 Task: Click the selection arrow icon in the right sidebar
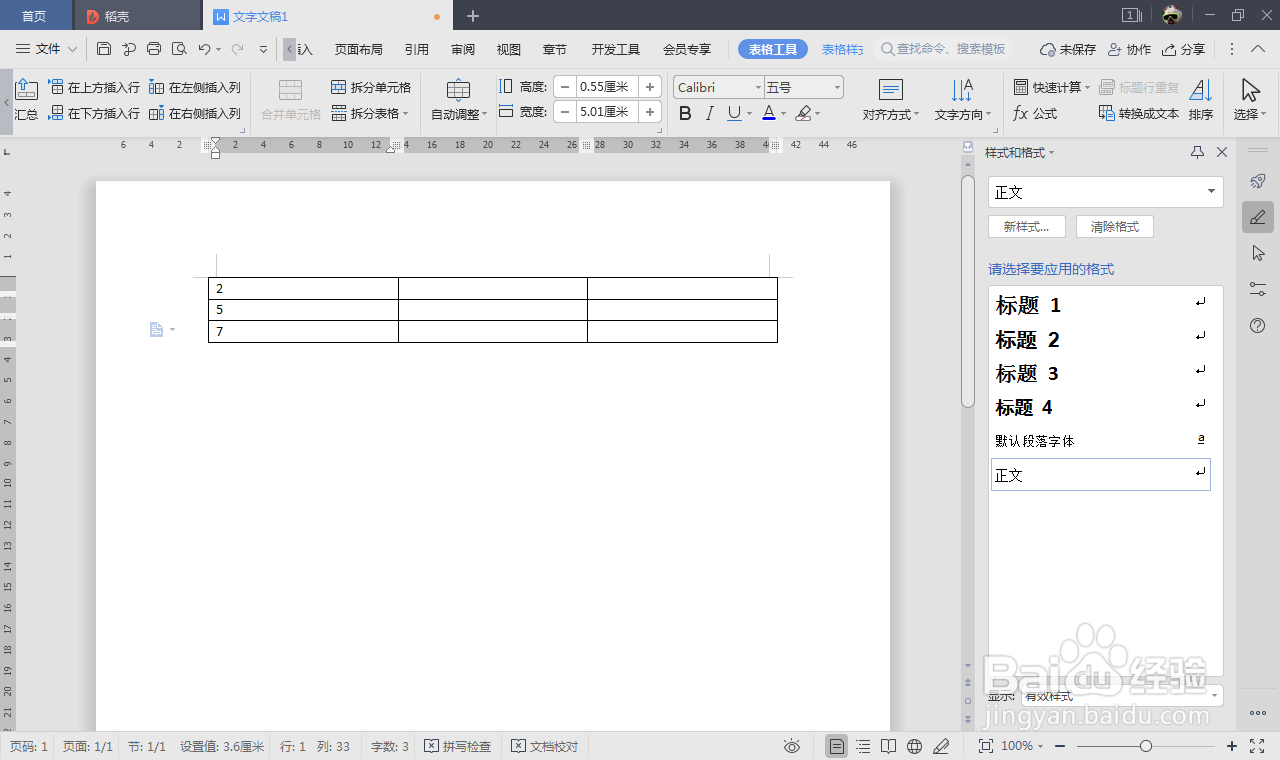coord(1258,253)
